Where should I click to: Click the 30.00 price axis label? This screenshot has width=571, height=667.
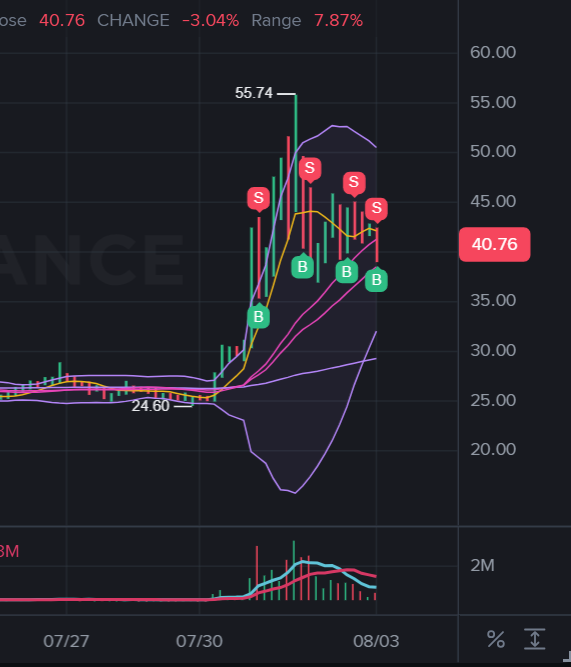click(x=493, y=351)
